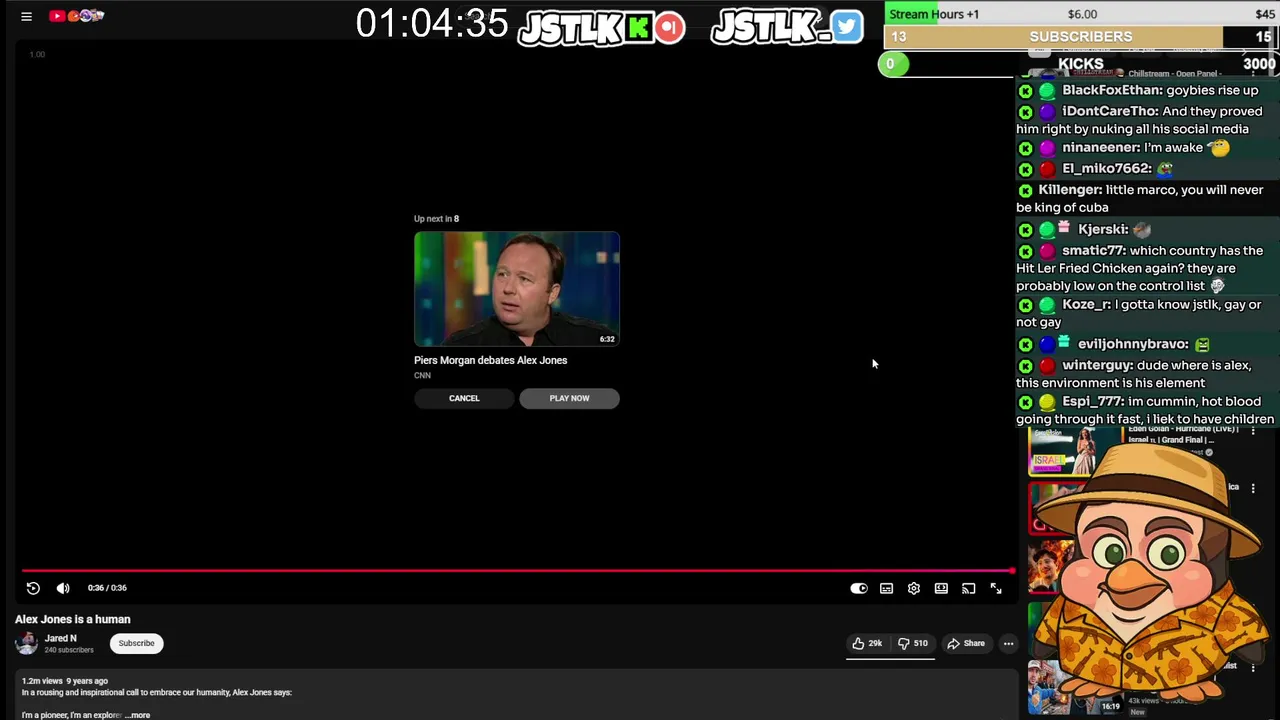Open the YouTube hamburger guide menu

(26, 16)
